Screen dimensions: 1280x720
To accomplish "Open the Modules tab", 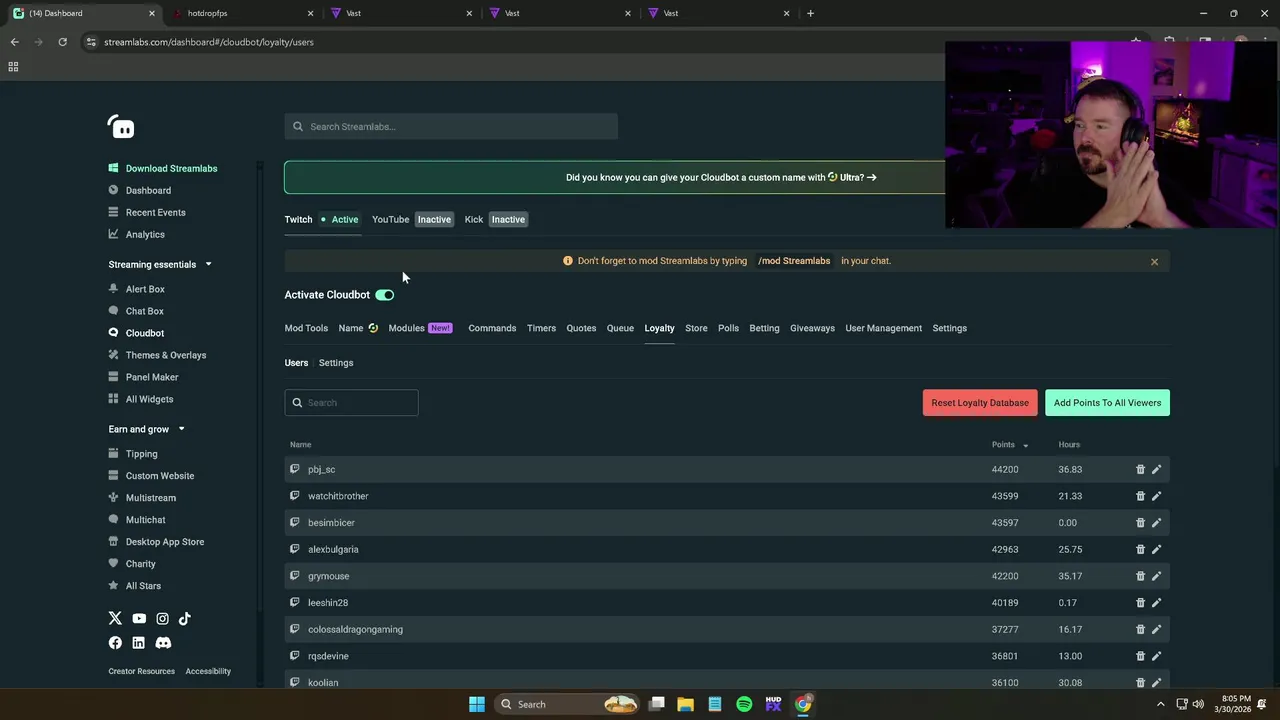I will [x=406, y=328].
